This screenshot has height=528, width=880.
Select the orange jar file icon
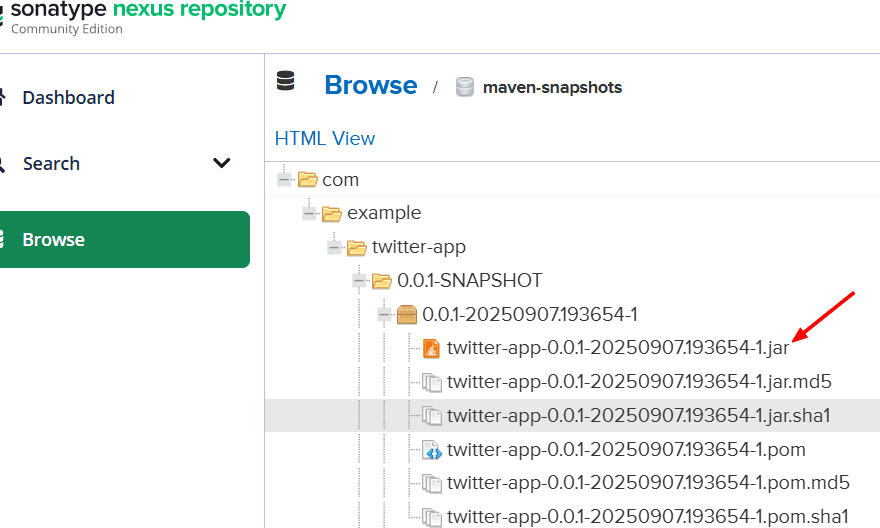(431, 348)
